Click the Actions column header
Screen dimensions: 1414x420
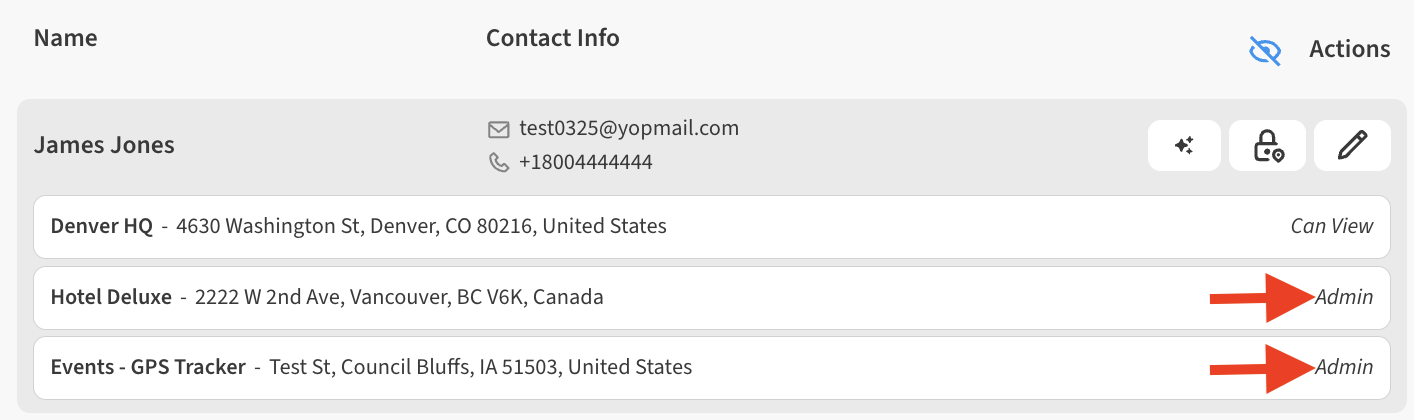[1349, 49]
